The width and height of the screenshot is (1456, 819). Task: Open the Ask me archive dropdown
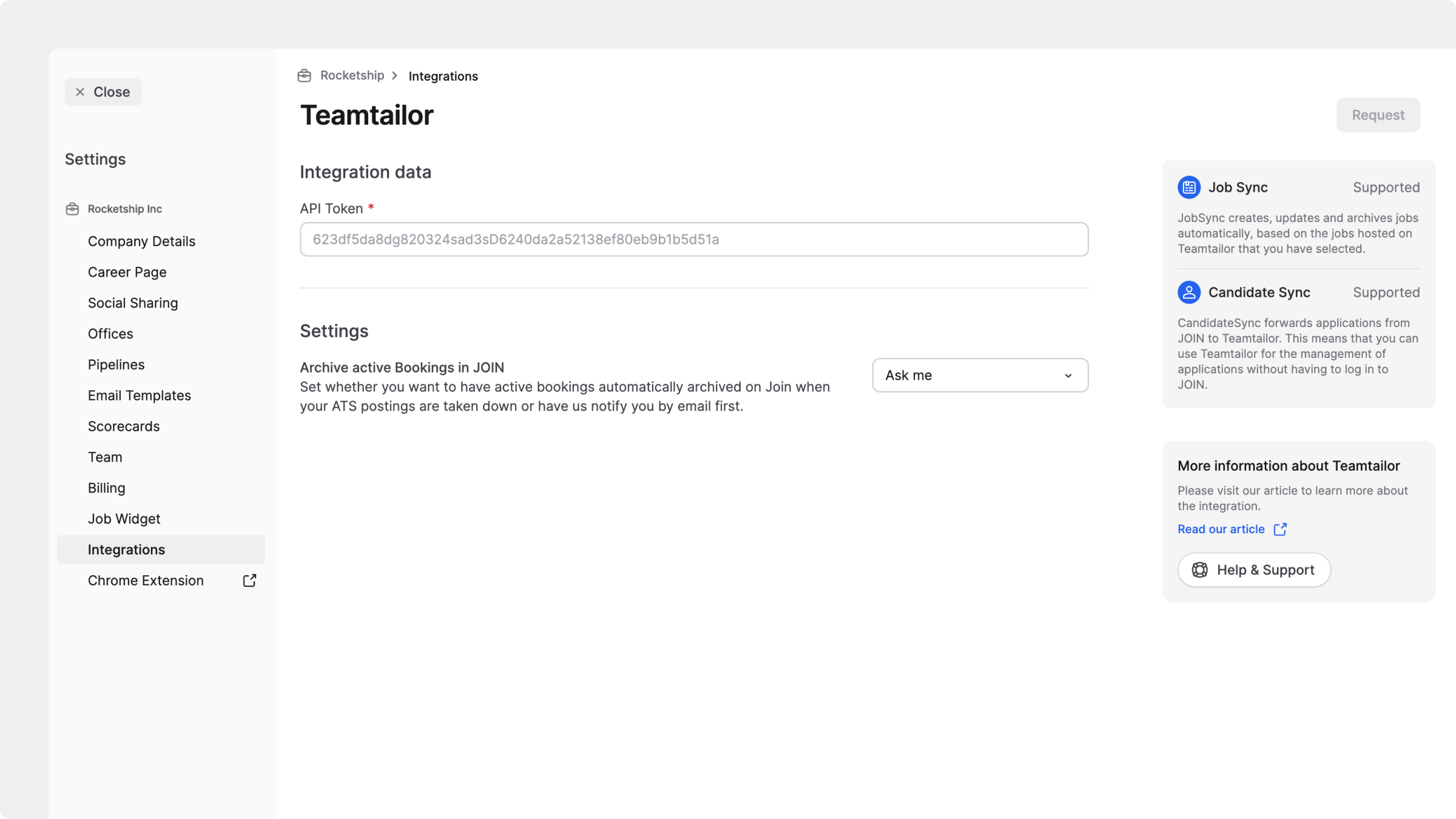979,376
